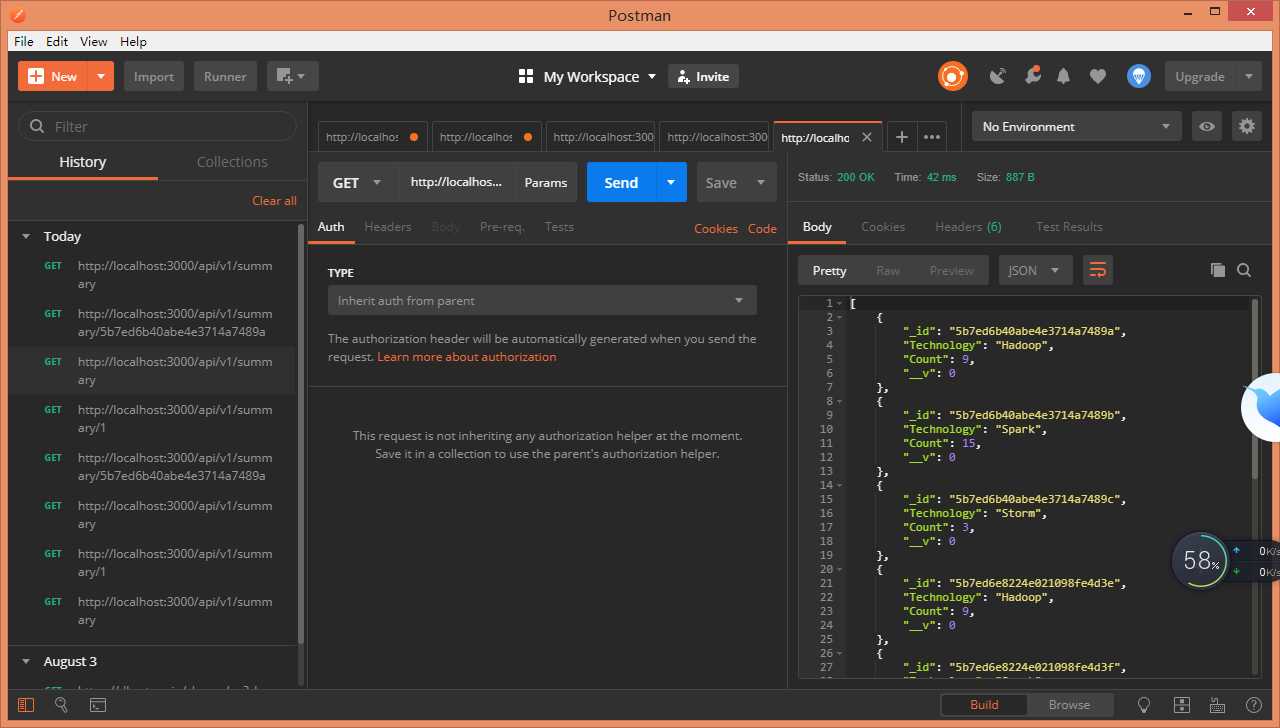1280x728 pixels.
Task: Open Learn more about authorization link
Action: [467, 356]
